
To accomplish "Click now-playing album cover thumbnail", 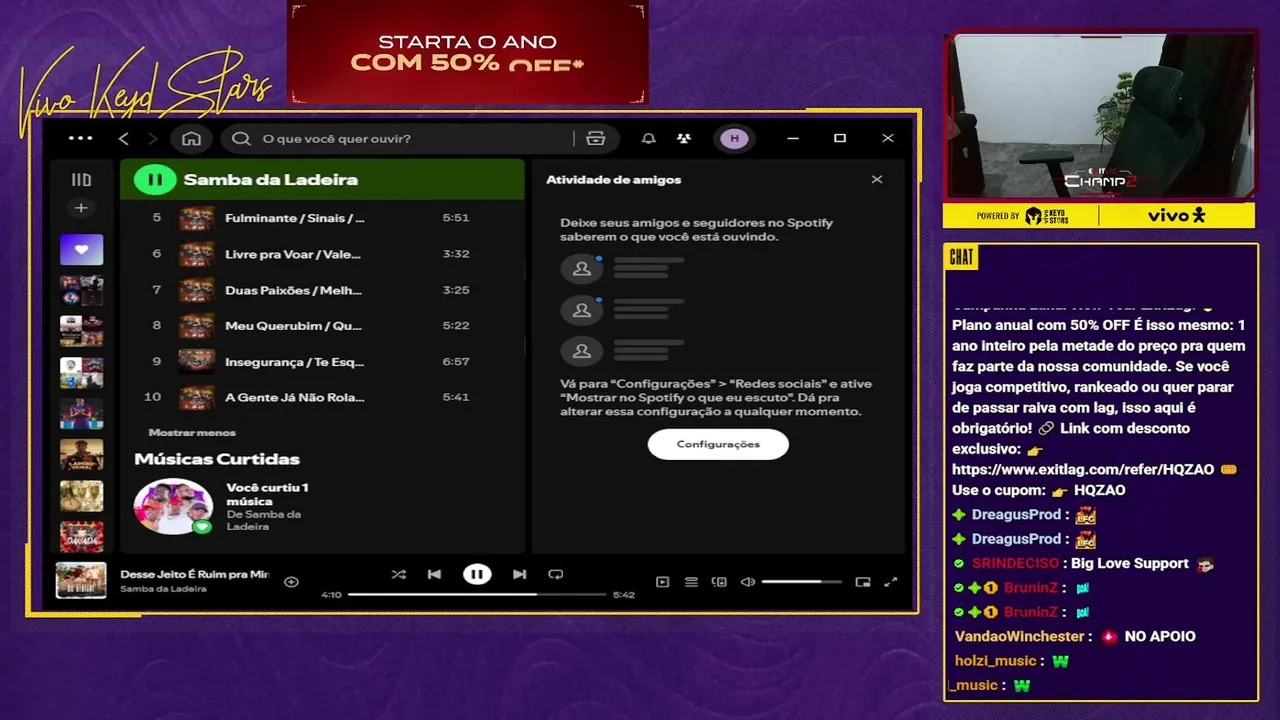I will click(81, 581).
